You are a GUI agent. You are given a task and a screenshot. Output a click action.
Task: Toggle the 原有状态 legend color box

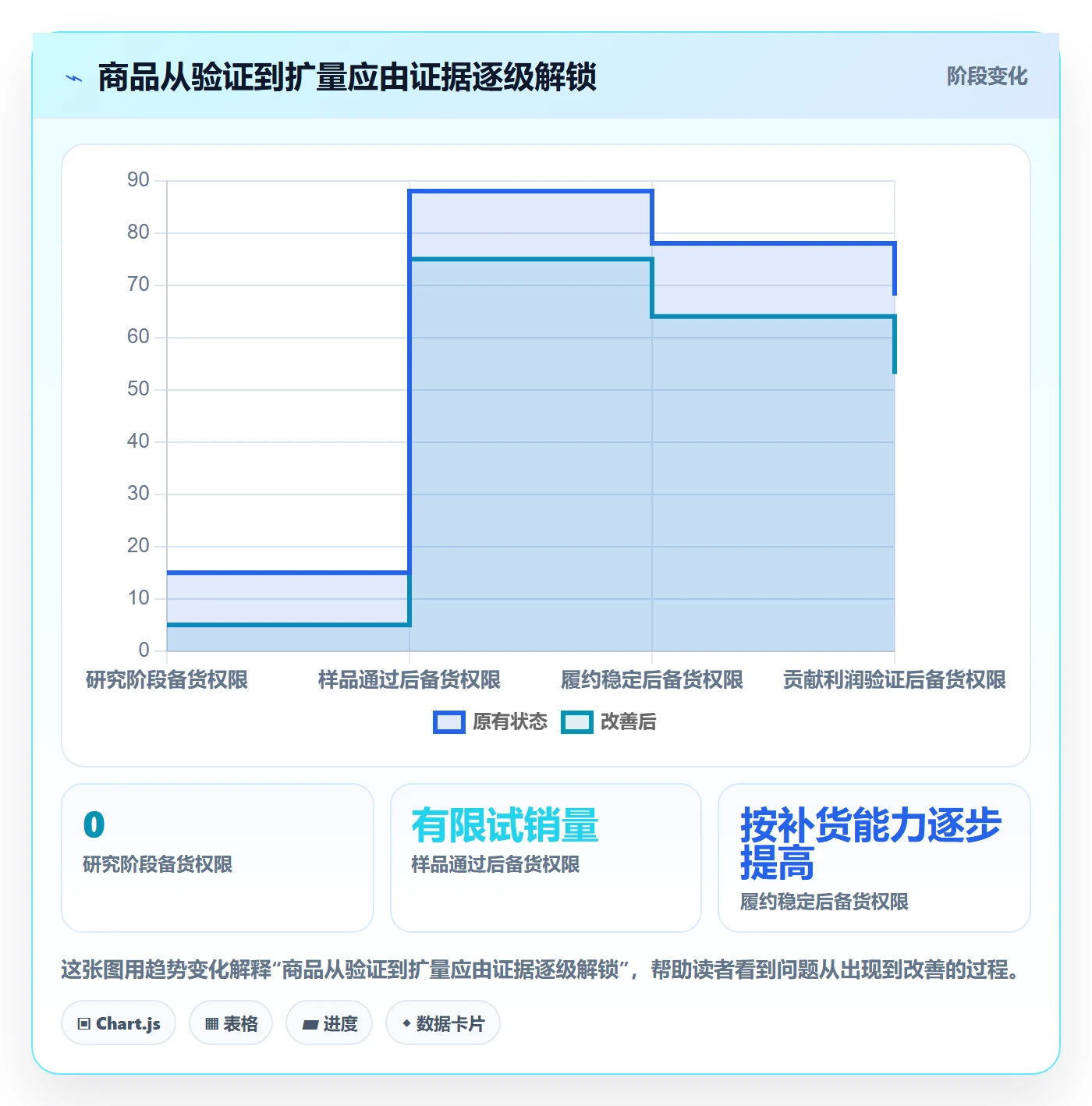point(449,722)
